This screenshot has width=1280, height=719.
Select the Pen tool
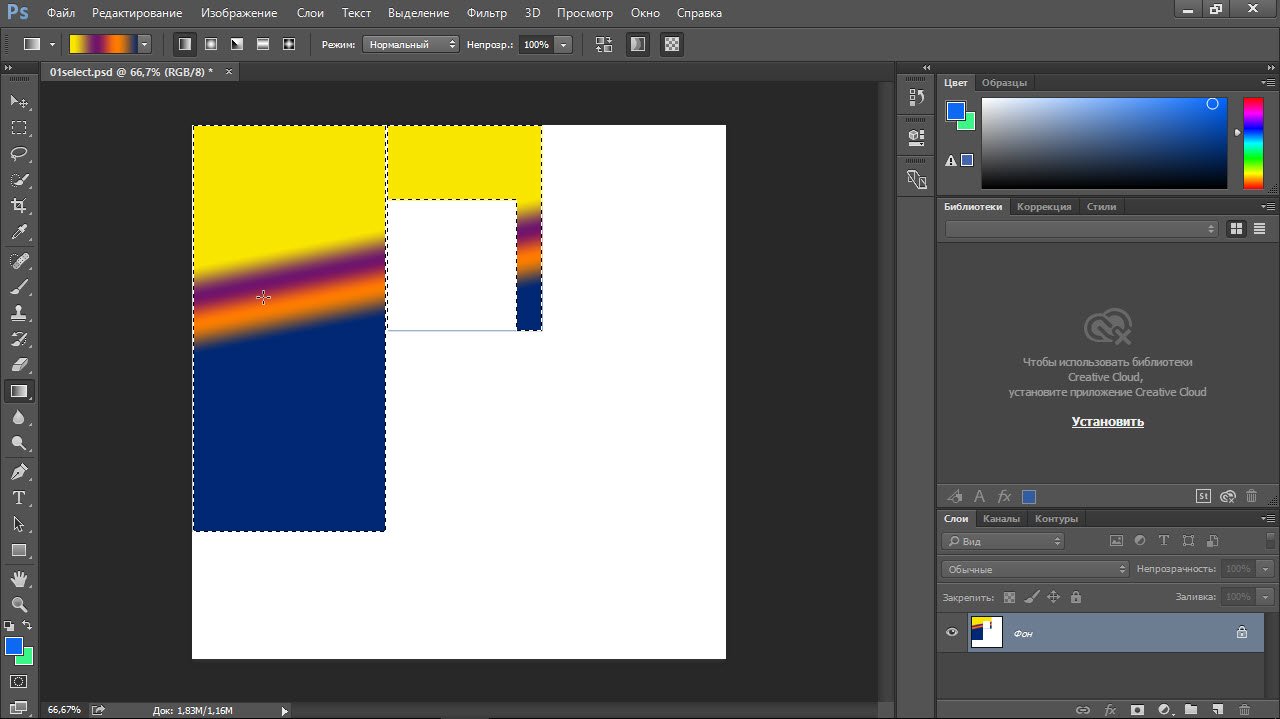tap(19, 471)
